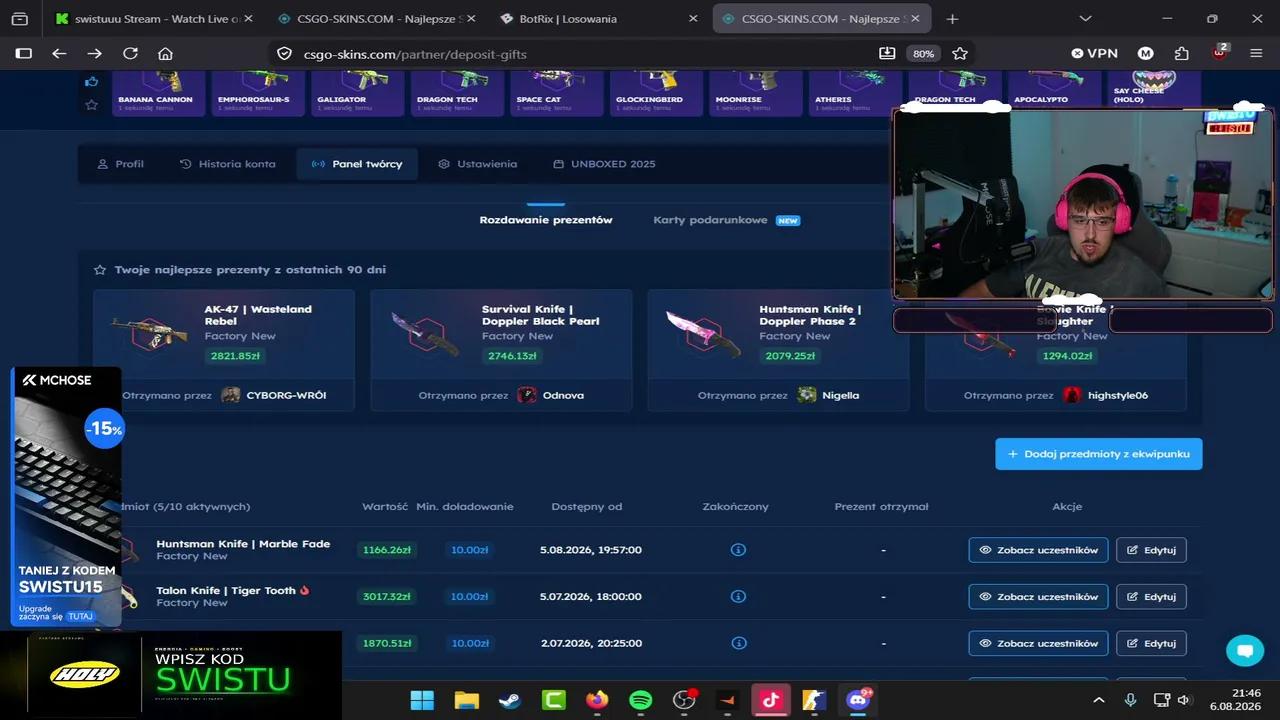This screenshot has height=720, width=1280.
Task: Click the star icon beside drops feed
Action: [92, 104]
